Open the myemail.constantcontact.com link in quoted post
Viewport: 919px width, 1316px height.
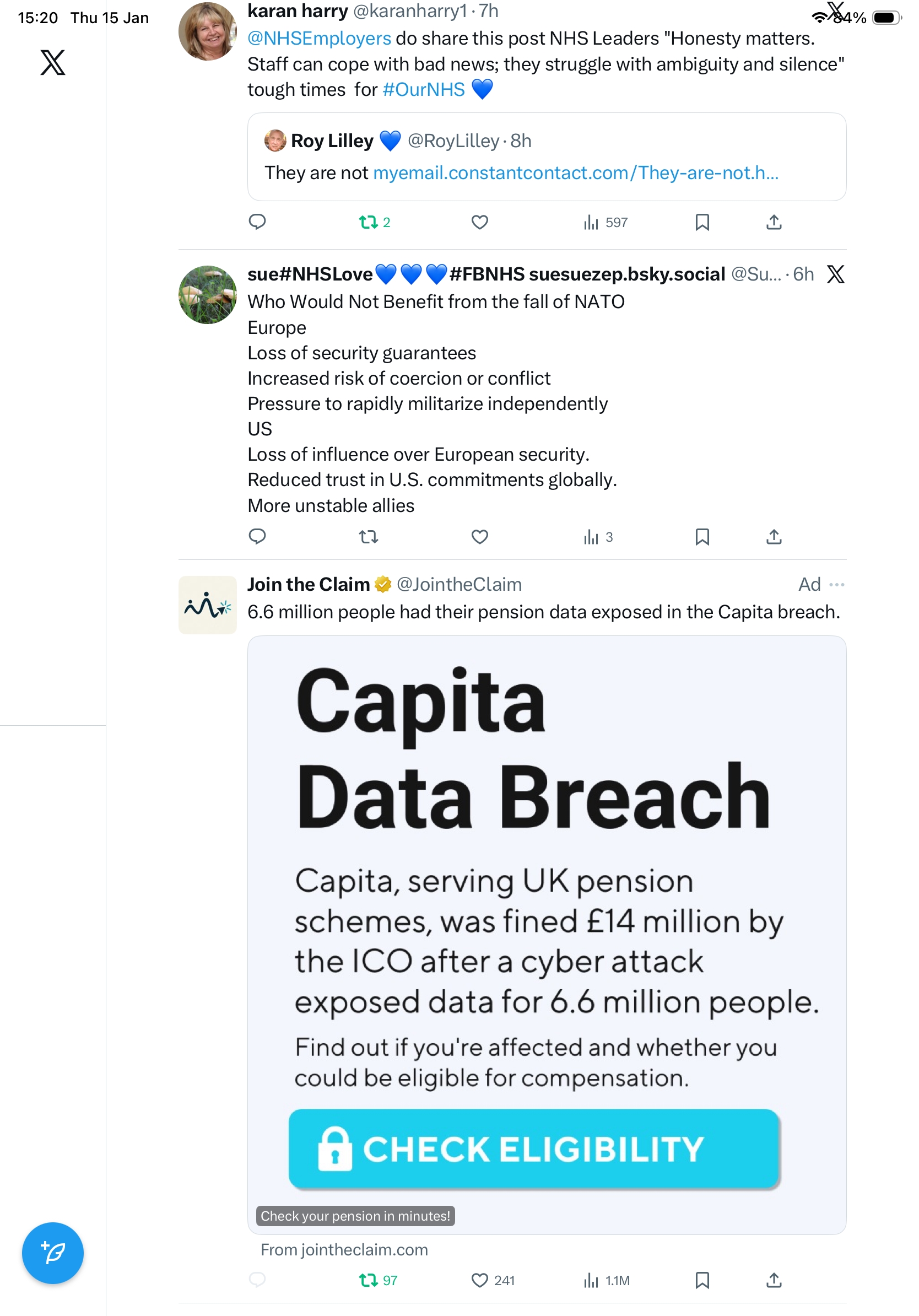click(x=575, y=172)
